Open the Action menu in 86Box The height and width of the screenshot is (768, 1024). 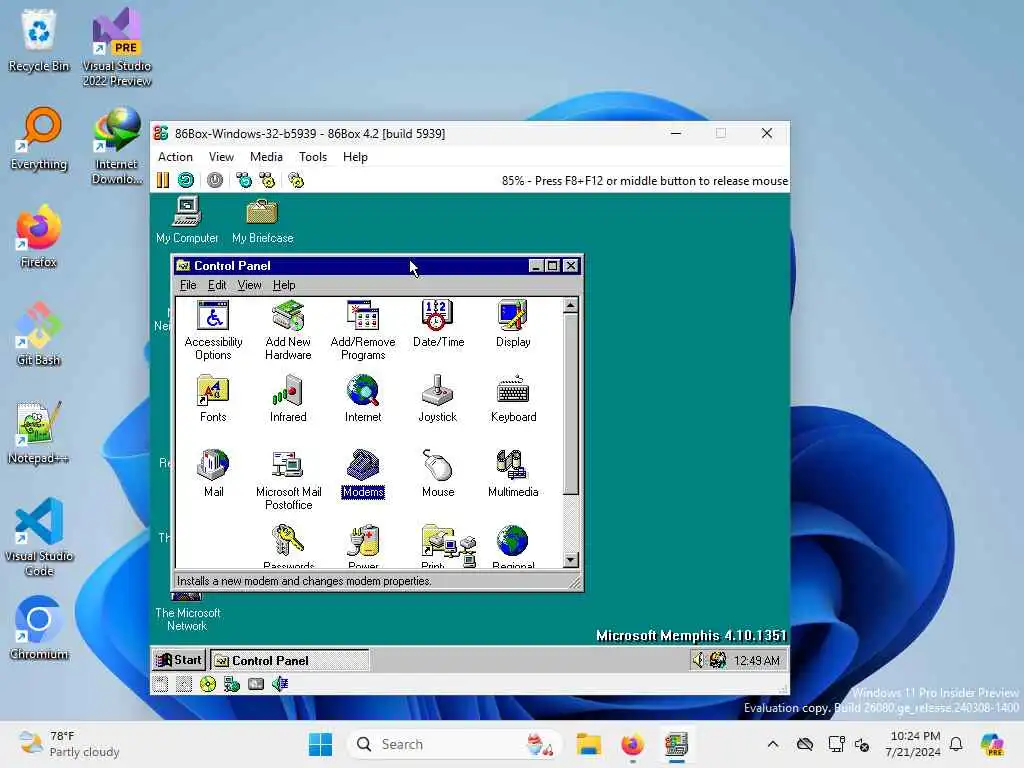pyautogui.click(x=175, y=157)
